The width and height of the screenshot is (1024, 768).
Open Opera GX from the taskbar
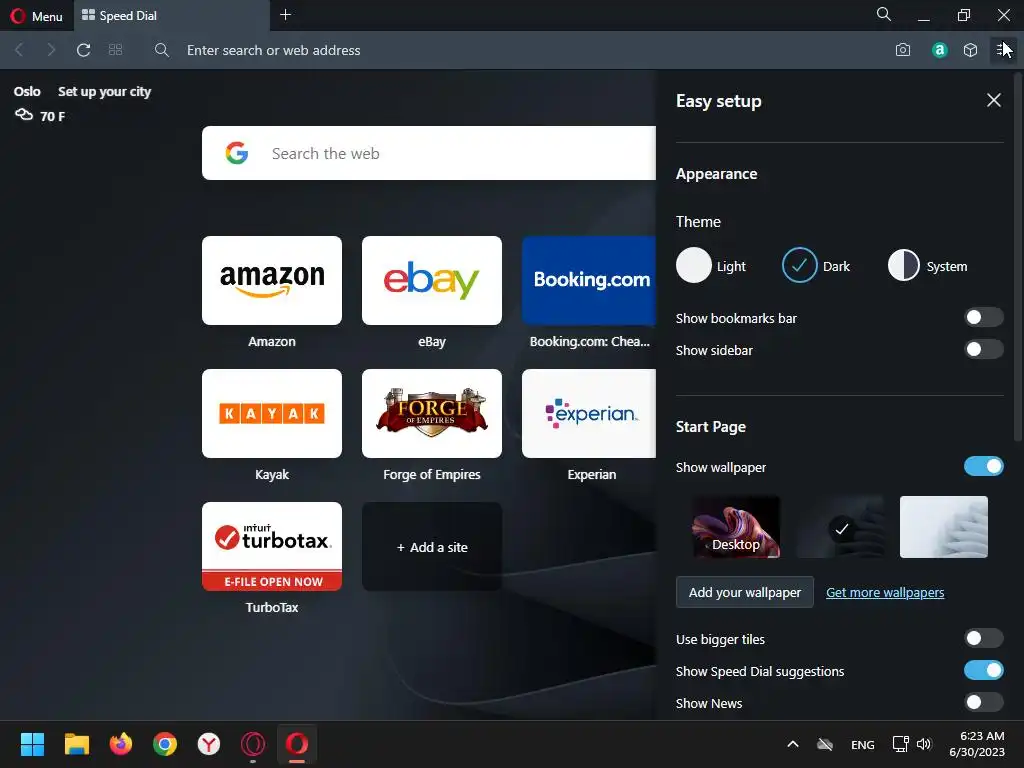[253, 744]
